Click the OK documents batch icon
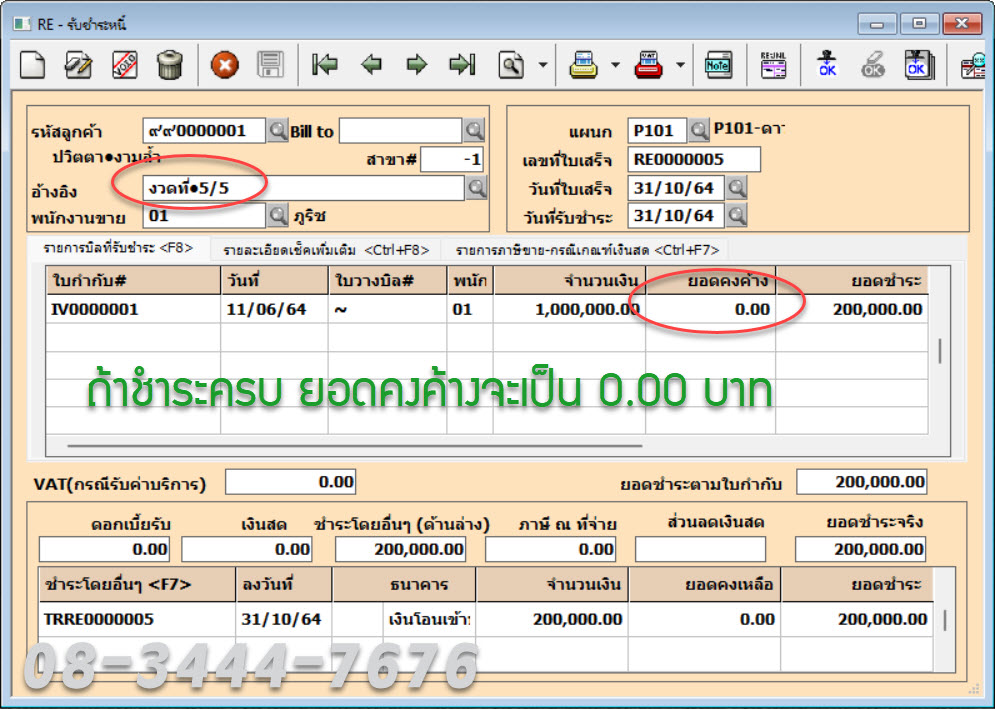 [x=919, y=64]
